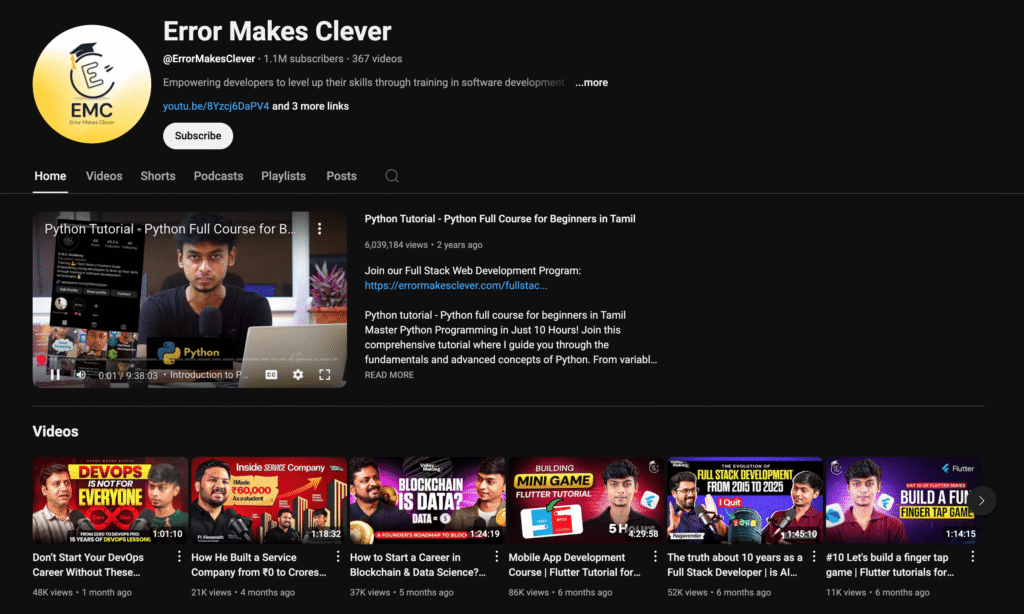Screen dimensions: 1024x614
Task: Click '37K views • 5 months ago' text
Action: (x=402, y=592)
